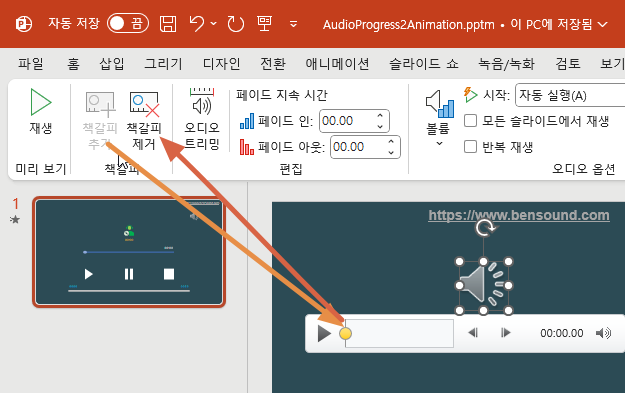Click the yellow bookmark marker on audio timeline

point(345,334)
